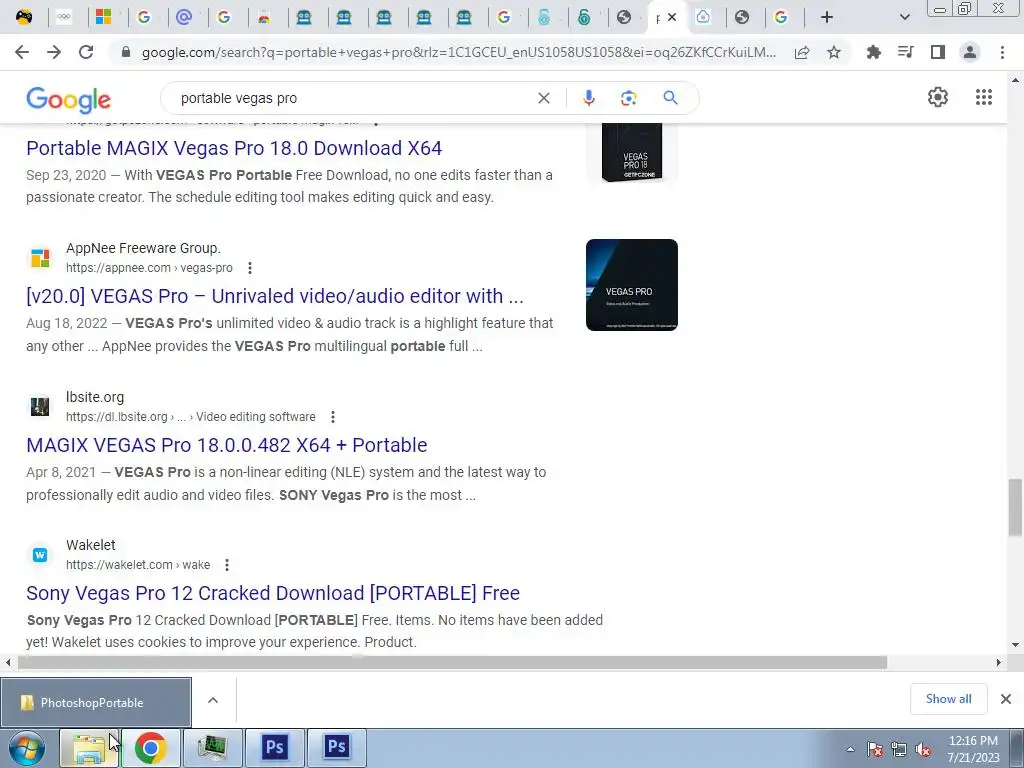Switch to the last Google tab
The image size is (1024, 768).
click(780, 17)
